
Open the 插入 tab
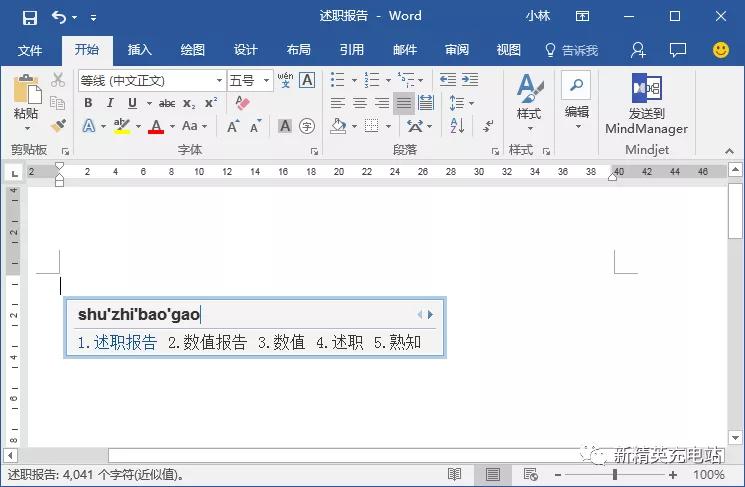[139, 50]
